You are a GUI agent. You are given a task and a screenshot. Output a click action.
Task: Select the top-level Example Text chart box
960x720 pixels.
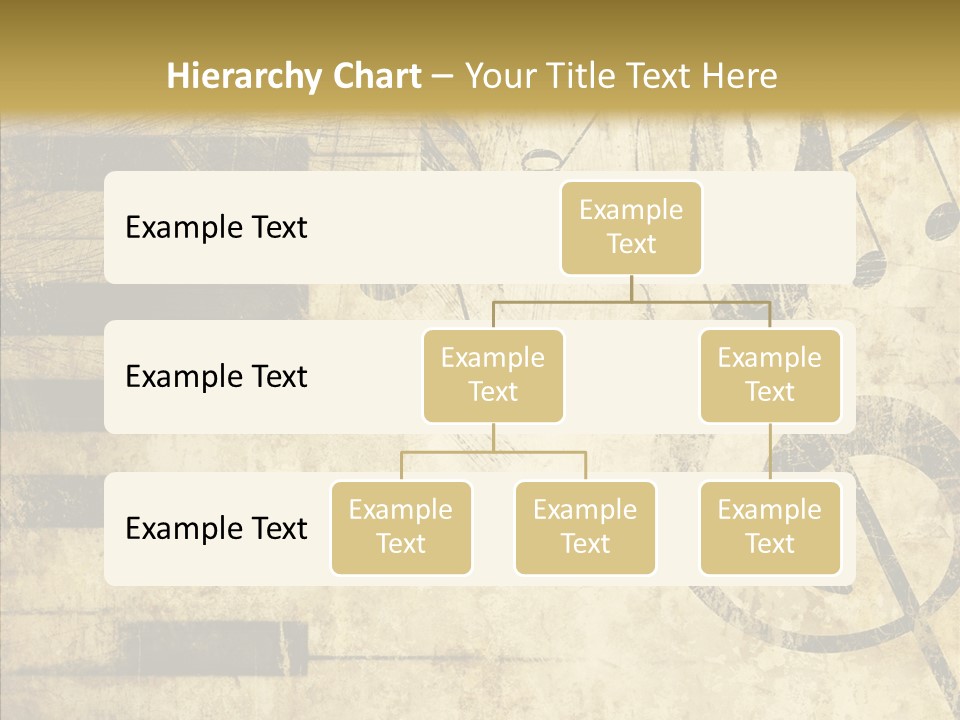pos(631,227)
